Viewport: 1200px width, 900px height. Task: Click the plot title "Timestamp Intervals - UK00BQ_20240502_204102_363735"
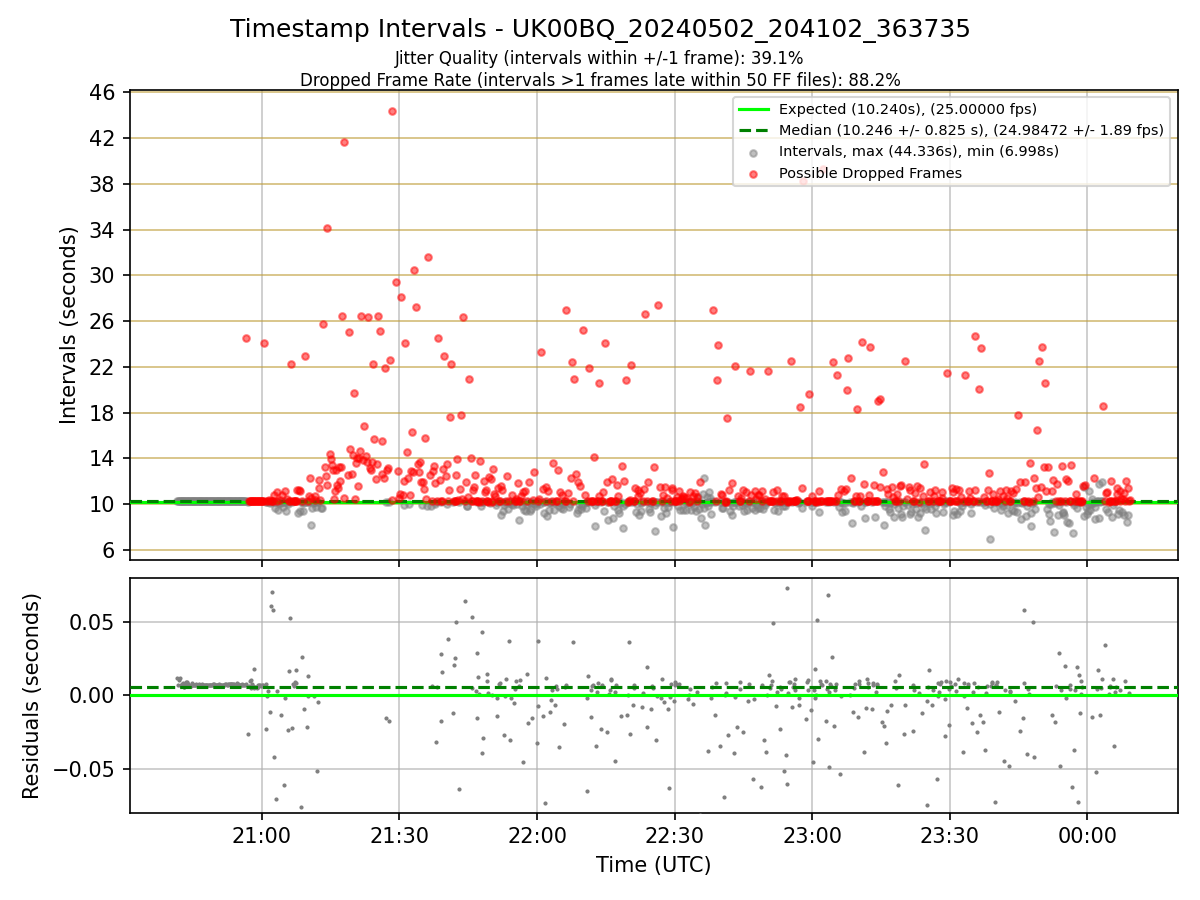(600, 29)
